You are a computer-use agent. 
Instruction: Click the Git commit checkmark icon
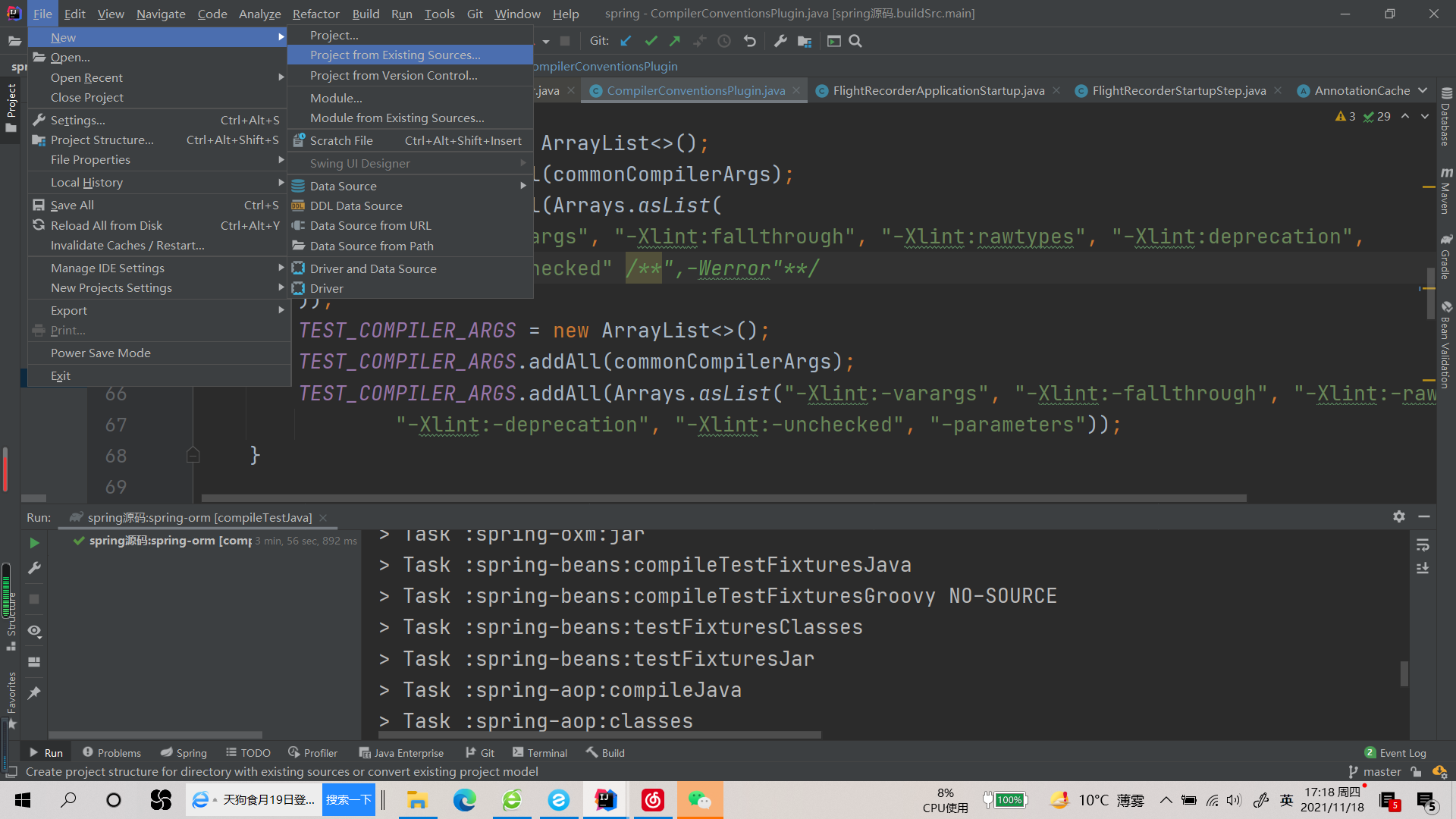(x=651, y=41)
